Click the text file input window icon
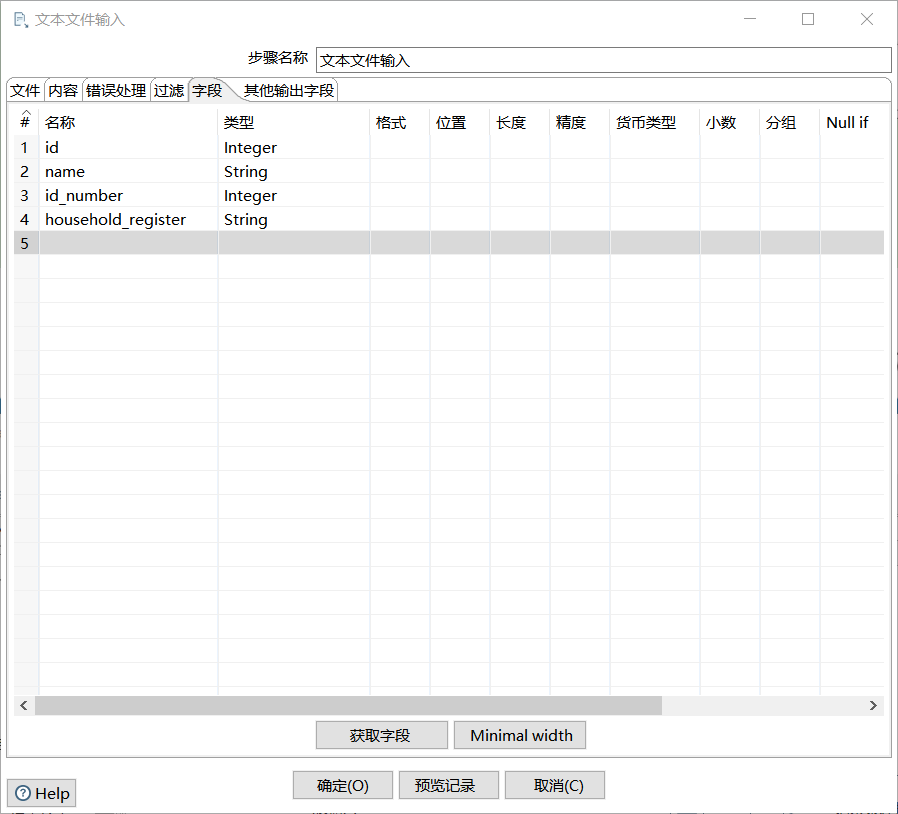The height and width of the screenshot is (814, 898). coord(21,20)
